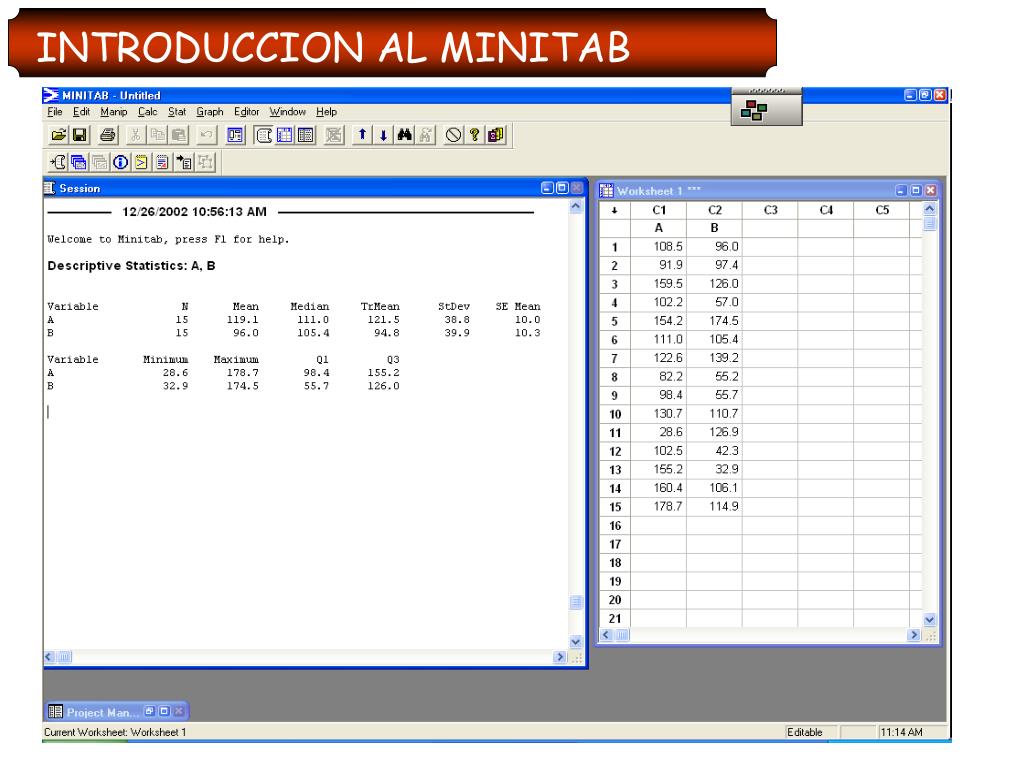This screenshot has height=768, width=1024.
Task: Click the Find binoculars icon
Action: point(405,135)
